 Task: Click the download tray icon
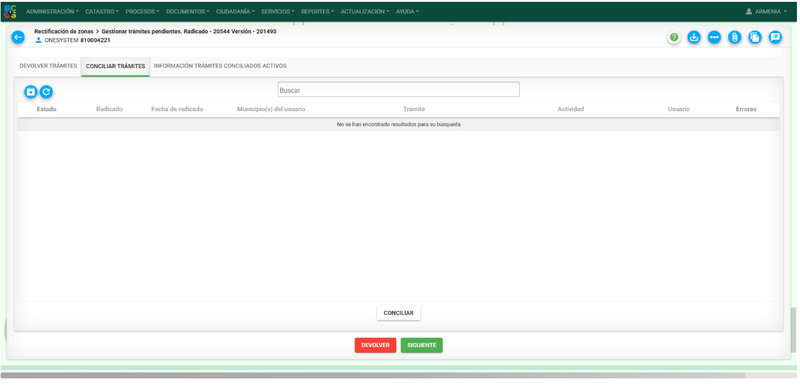694,37
